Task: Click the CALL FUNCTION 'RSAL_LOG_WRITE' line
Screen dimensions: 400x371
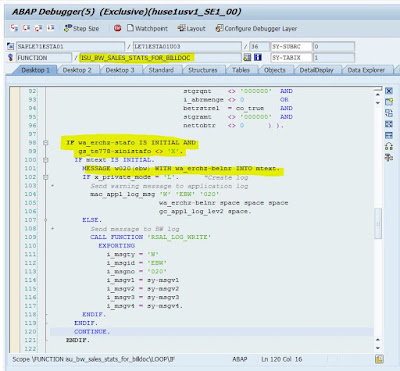Action: tap(151, 237)
